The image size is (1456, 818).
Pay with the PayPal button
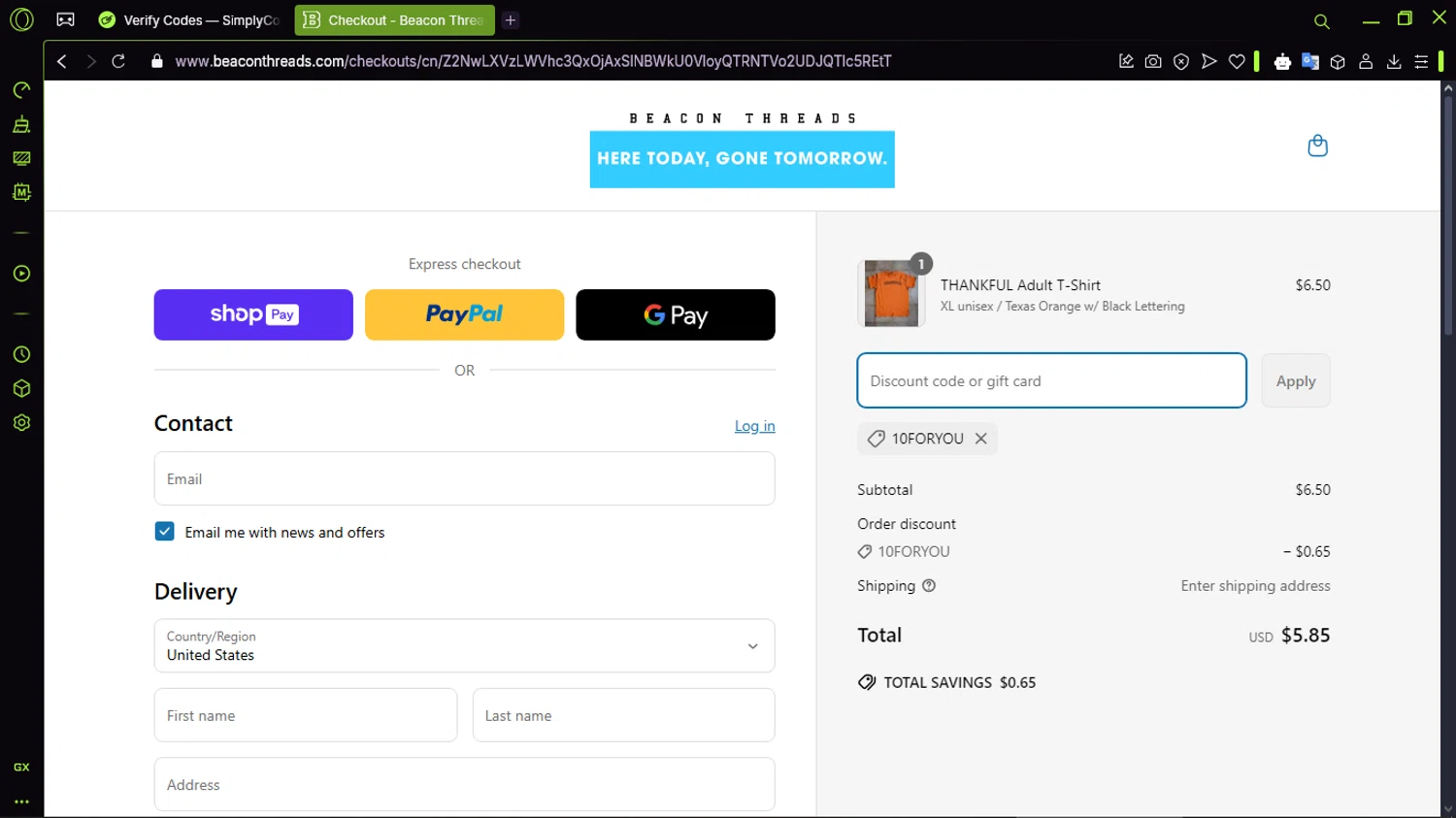[464, 314]
